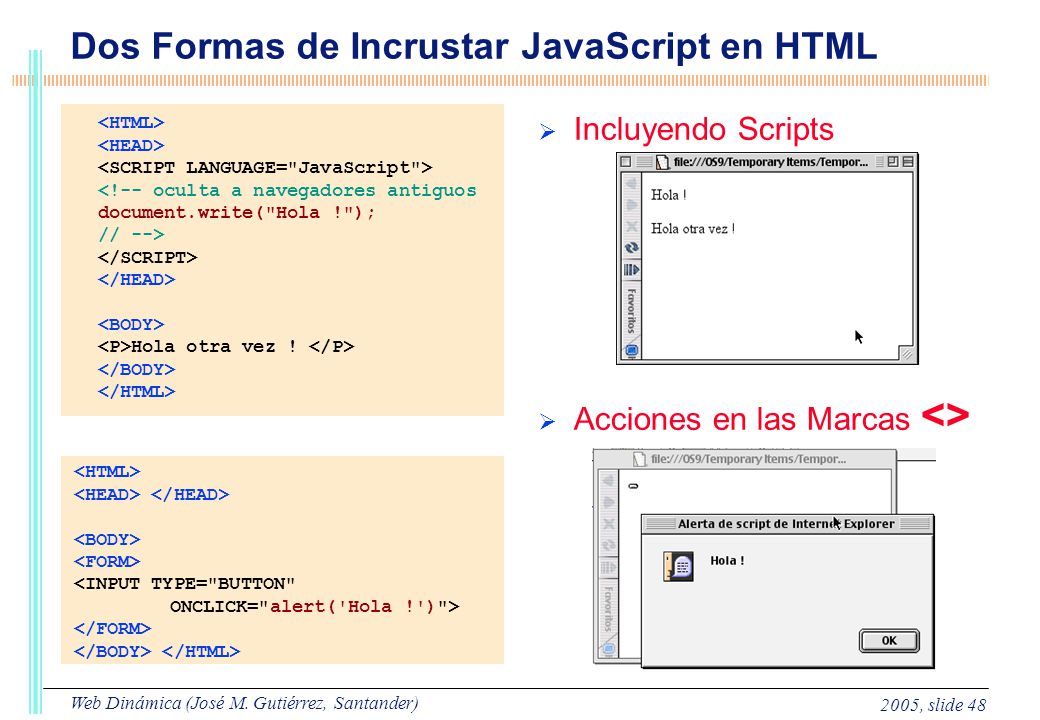Click the '2005, slide 48' footer text

[x=933, y=705]
